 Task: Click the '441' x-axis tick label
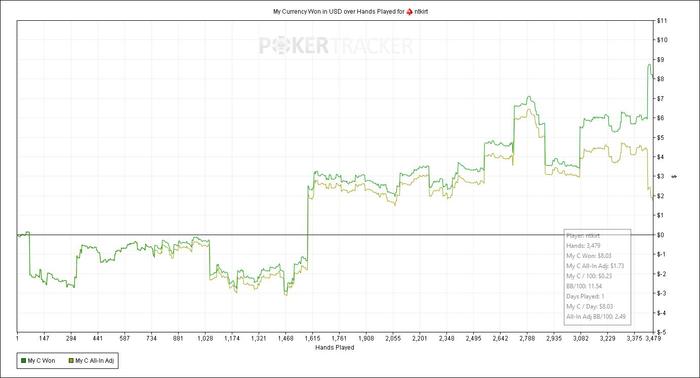97,339
